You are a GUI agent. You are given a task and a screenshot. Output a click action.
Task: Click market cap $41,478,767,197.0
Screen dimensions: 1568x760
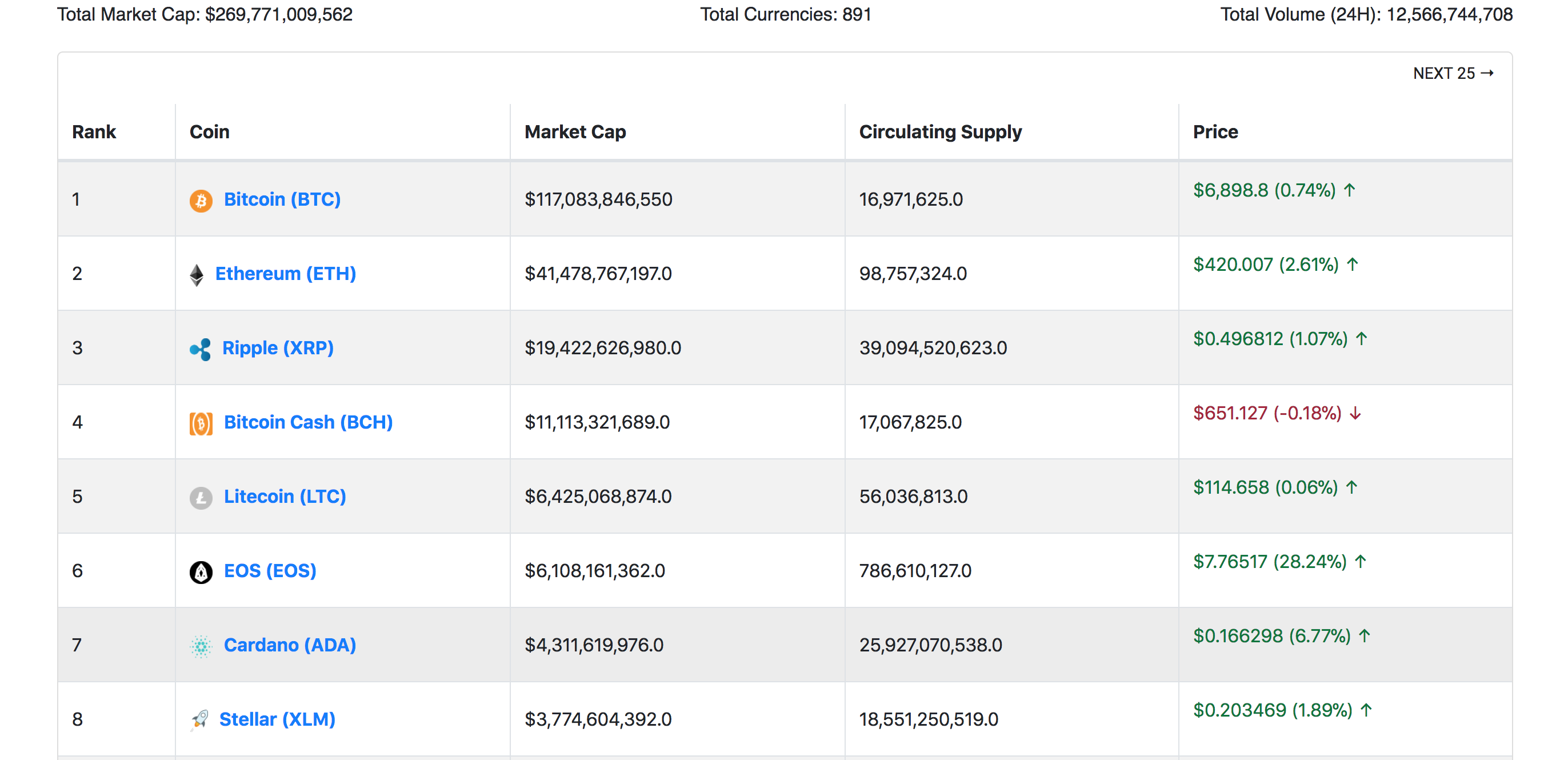pos(598,274)
